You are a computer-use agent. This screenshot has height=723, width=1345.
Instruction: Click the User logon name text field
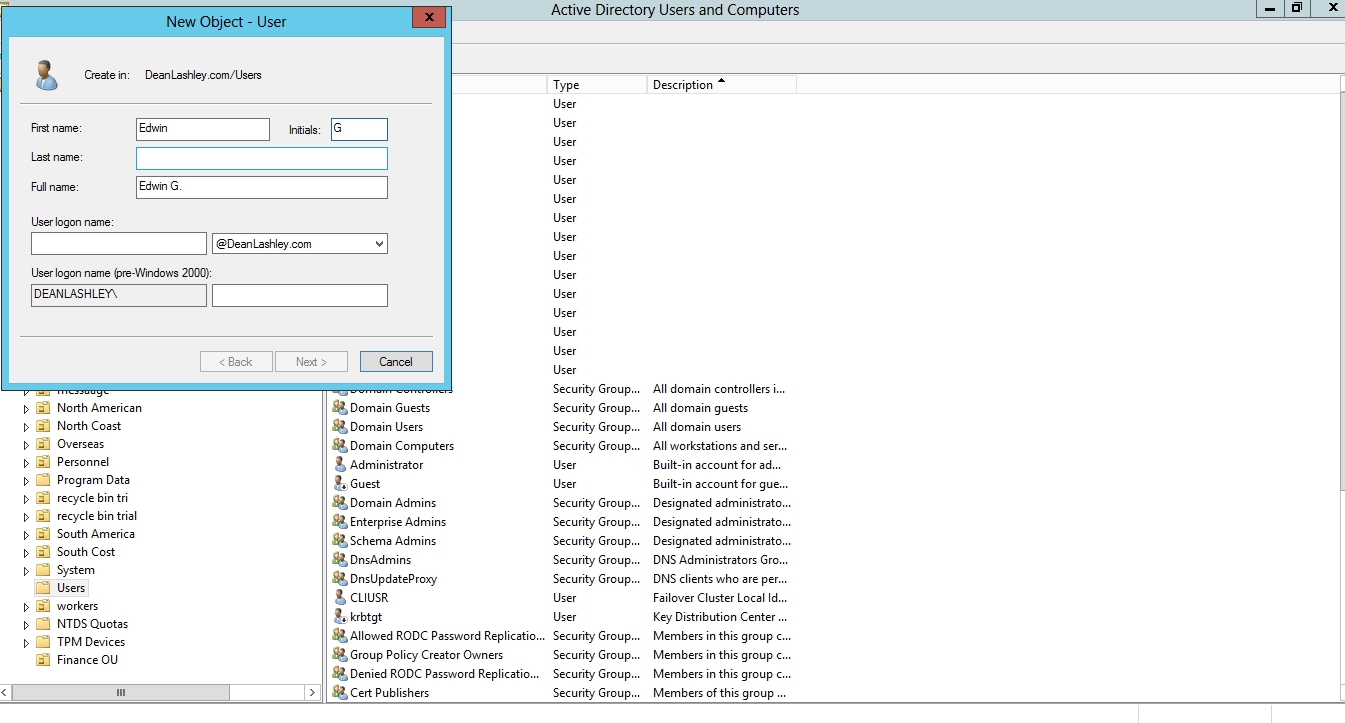tap(118, 244)
